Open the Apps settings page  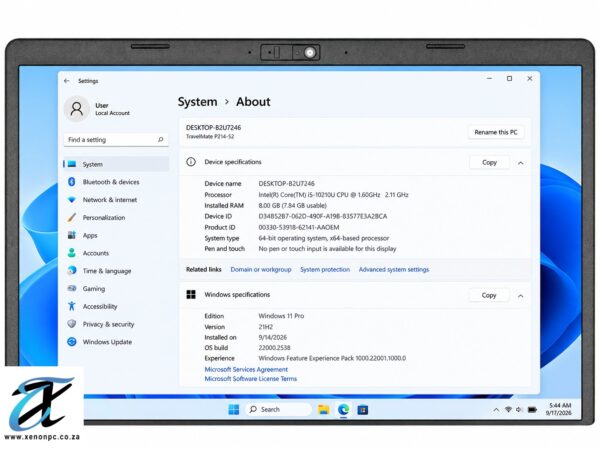coord(116,235)
